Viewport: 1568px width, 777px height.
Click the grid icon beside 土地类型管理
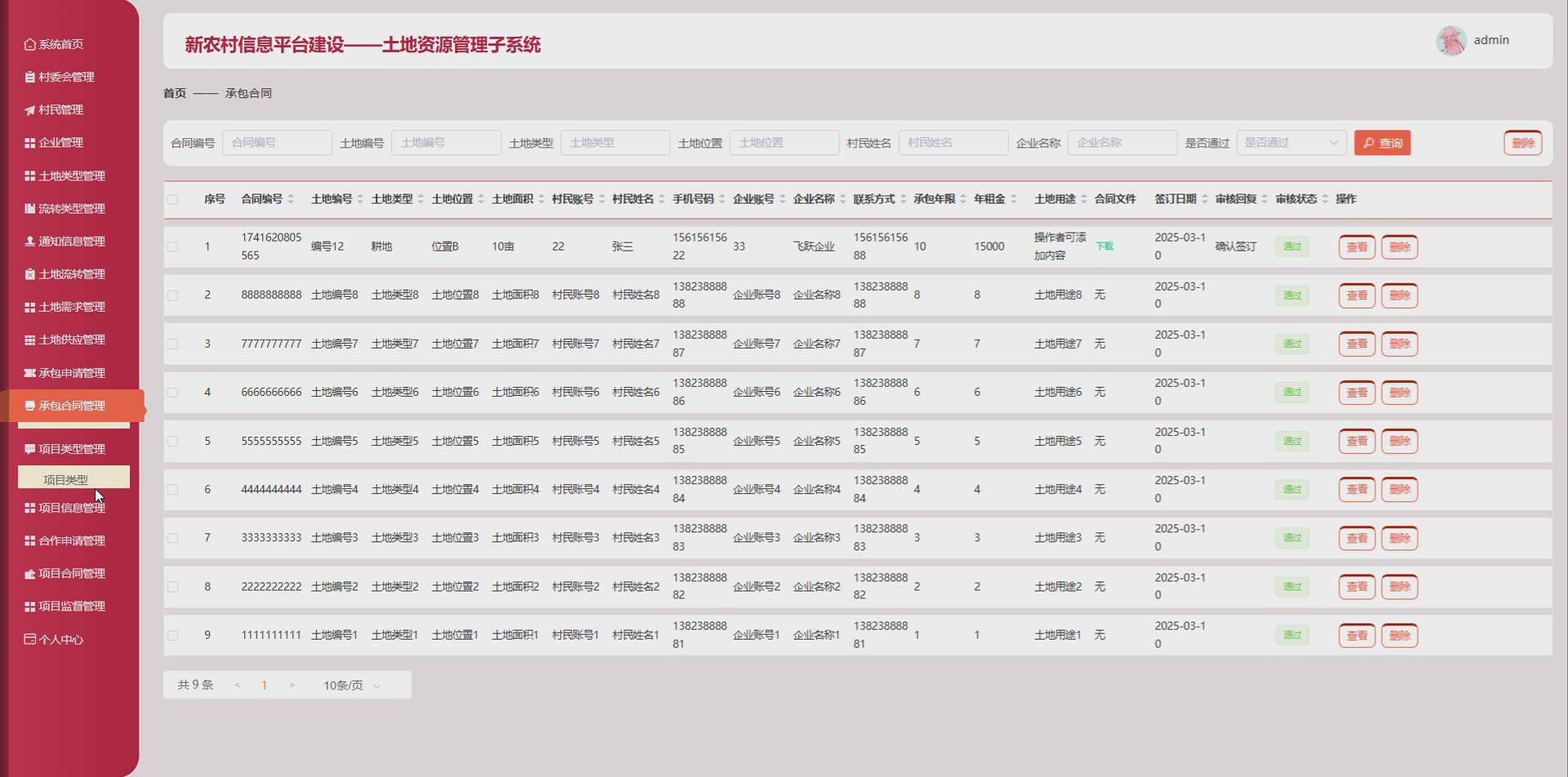tap(30, 175)
